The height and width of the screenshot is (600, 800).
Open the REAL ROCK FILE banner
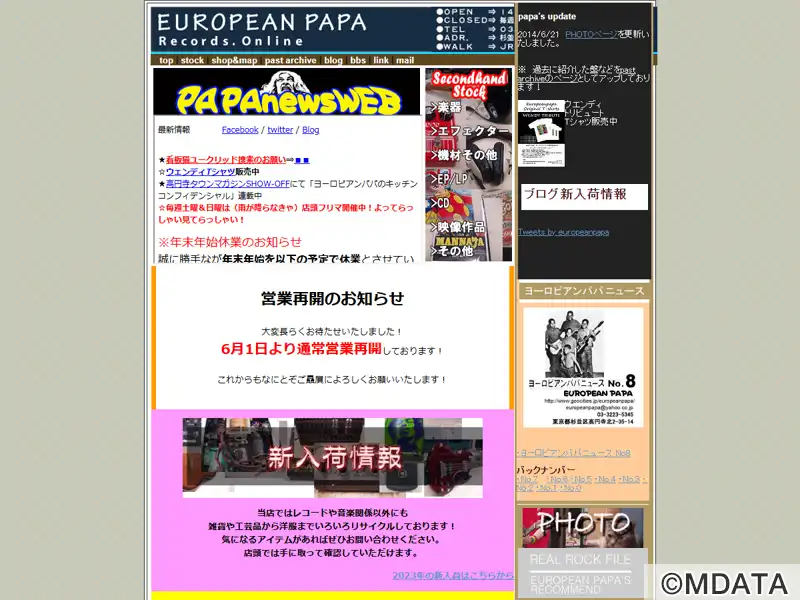click(x=581, y=560)
